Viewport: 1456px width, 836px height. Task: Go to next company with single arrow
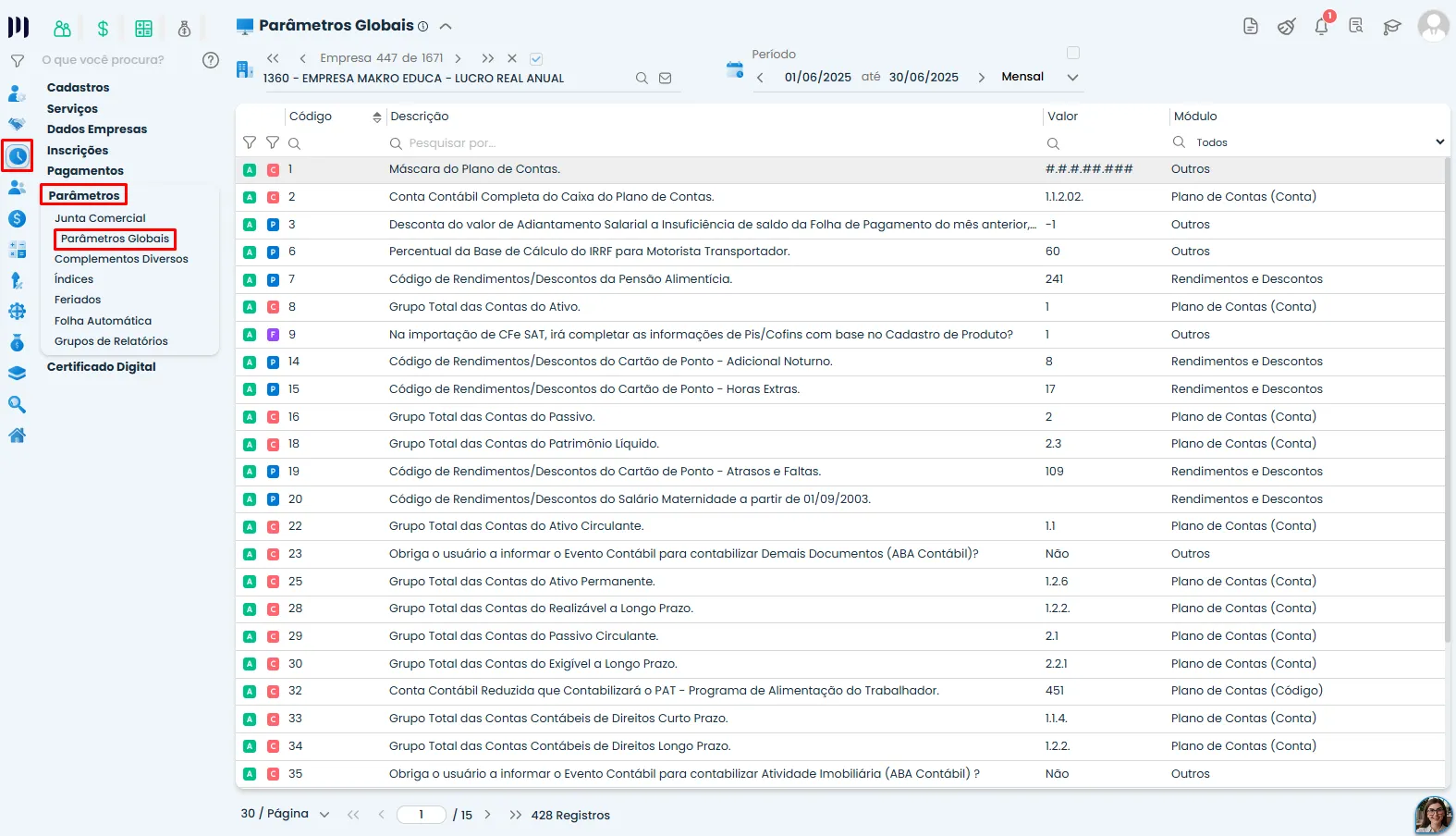tap(458, 58)
